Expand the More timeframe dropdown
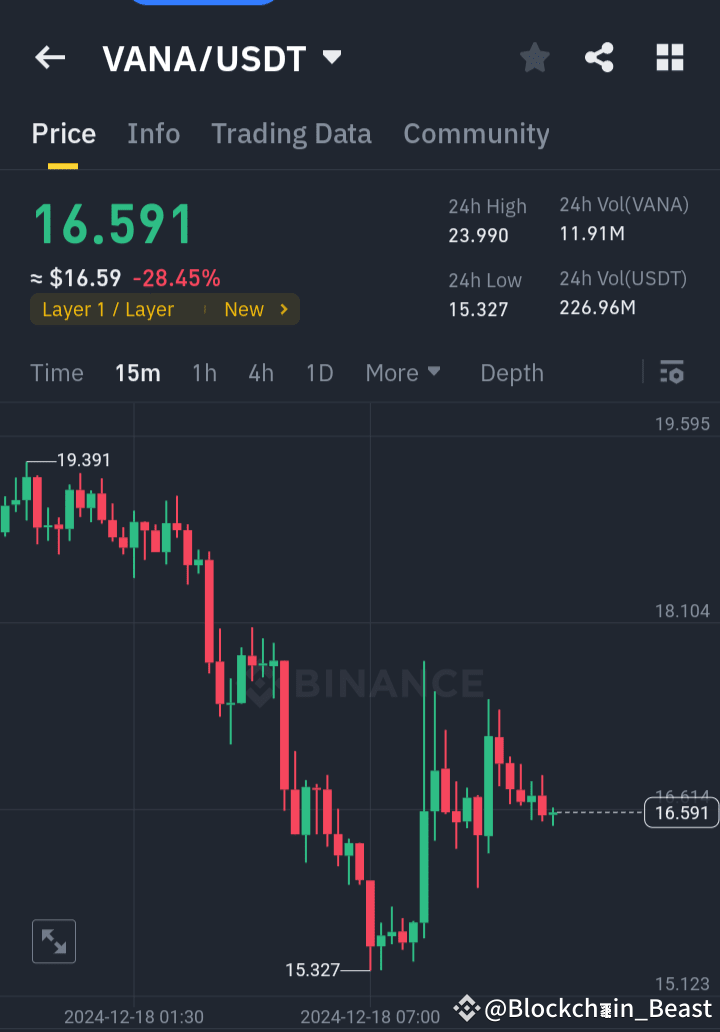Viewport: 720px width, 1032px height. [403, 372]
